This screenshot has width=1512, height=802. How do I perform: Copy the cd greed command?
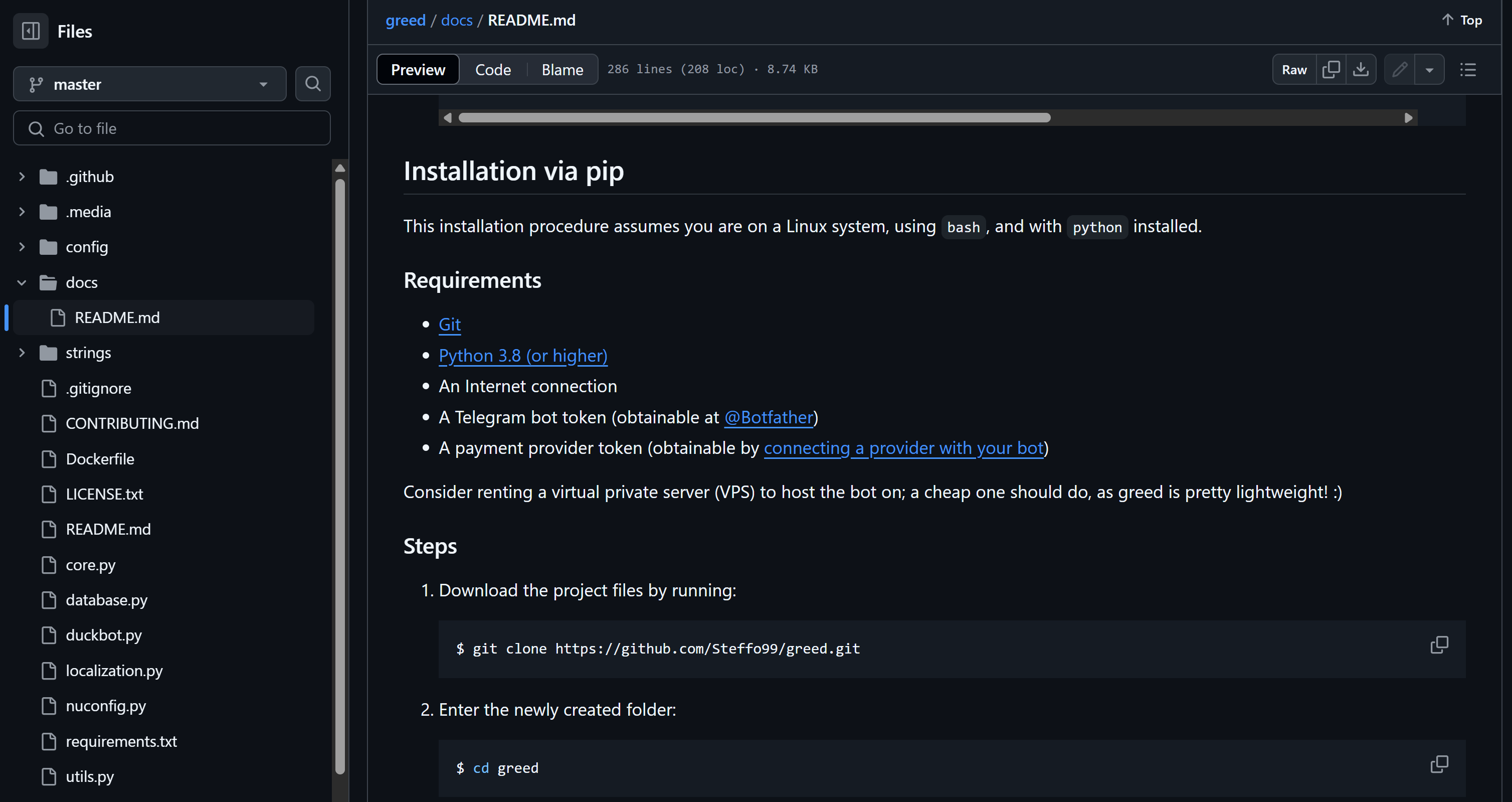[1439, 764]
